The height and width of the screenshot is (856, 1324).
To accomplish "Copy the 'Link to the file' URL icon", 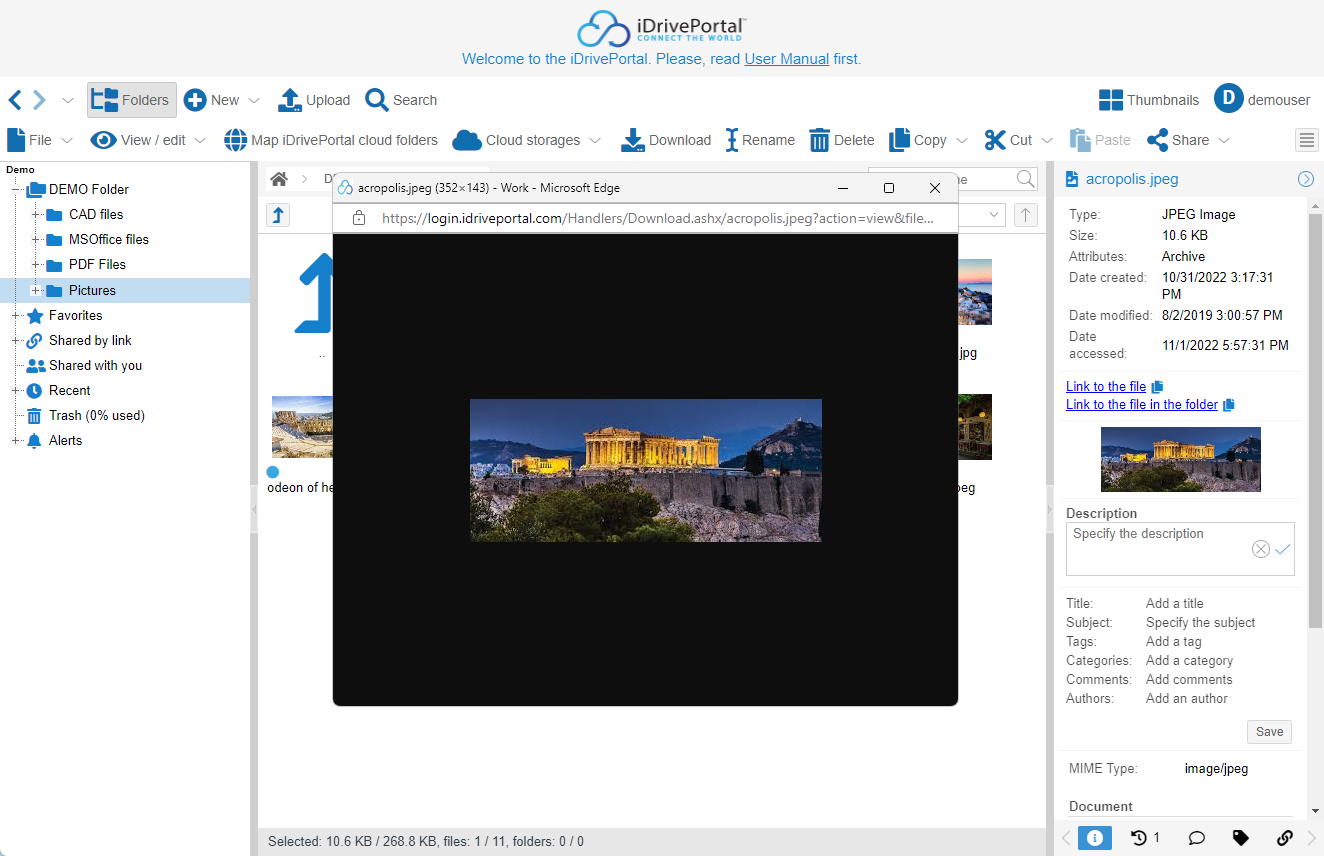I will (1158, 387).
